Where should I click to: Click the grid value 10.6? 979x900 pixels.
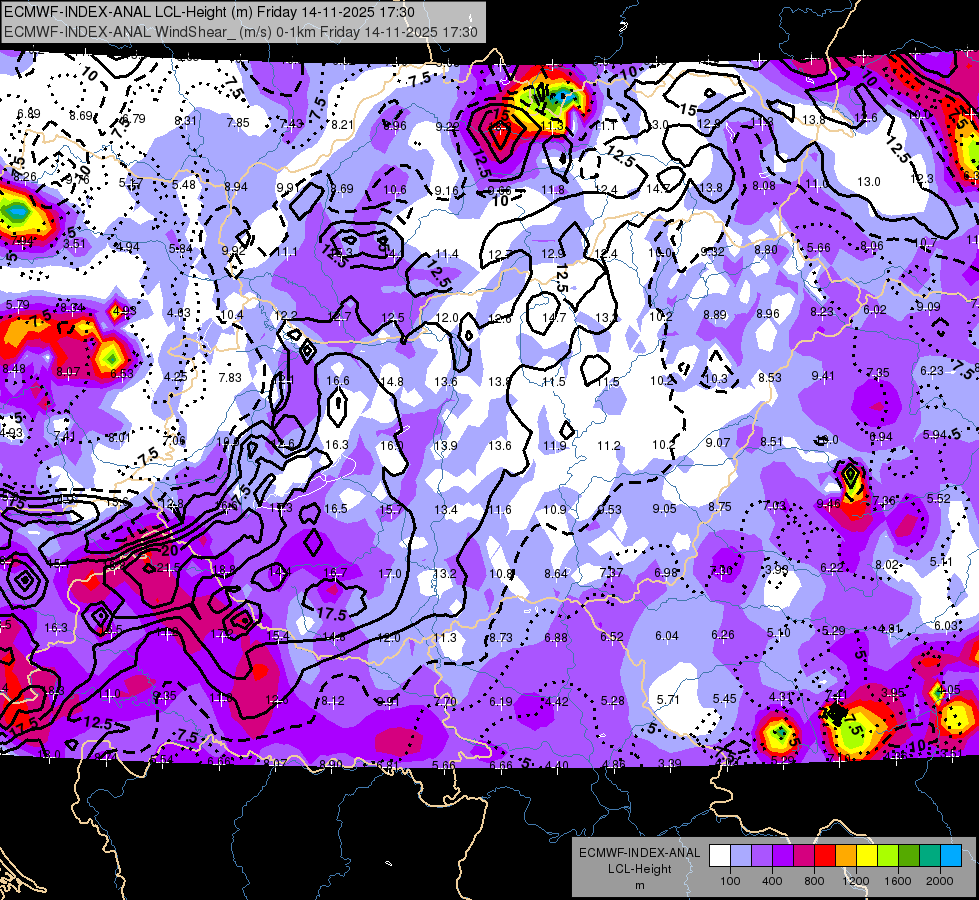(x=395, y=189)
